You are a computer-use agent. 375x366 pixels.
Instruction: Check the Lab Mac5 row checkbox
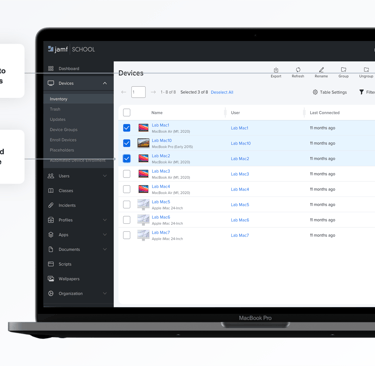[127, 204]
